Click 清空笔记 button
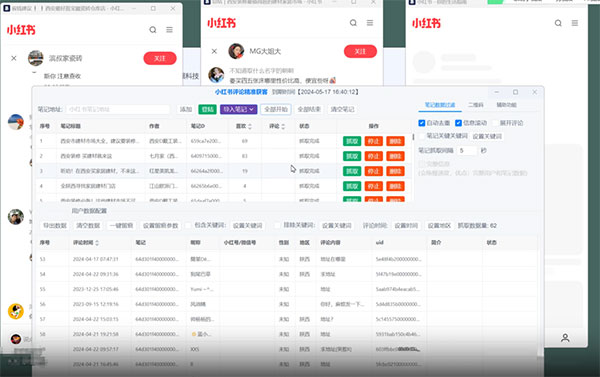Image resolution: width=600 pixels, height=377 pixels. [x=342, y=109]
